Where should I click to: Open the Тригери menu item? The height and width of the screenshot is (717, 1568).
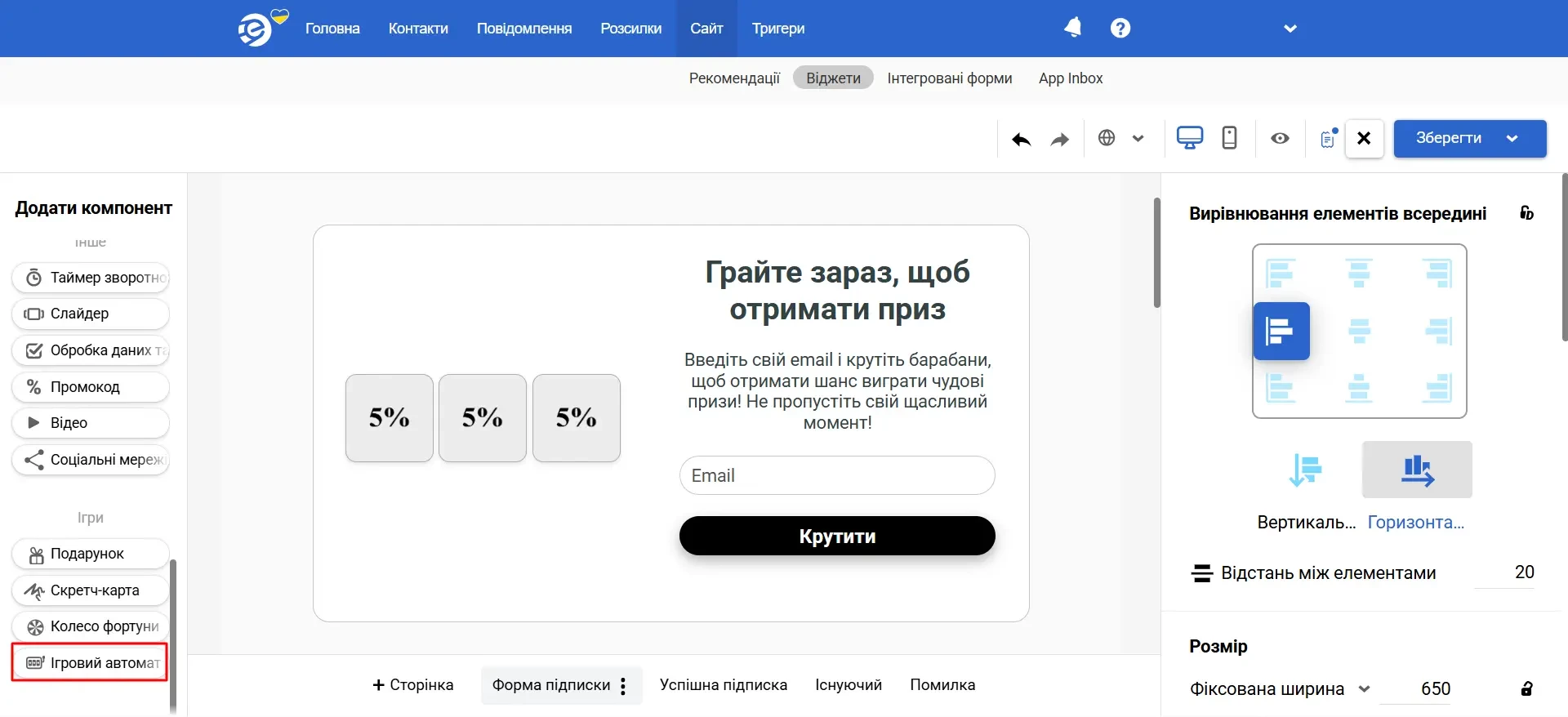(x=777, y=29)
